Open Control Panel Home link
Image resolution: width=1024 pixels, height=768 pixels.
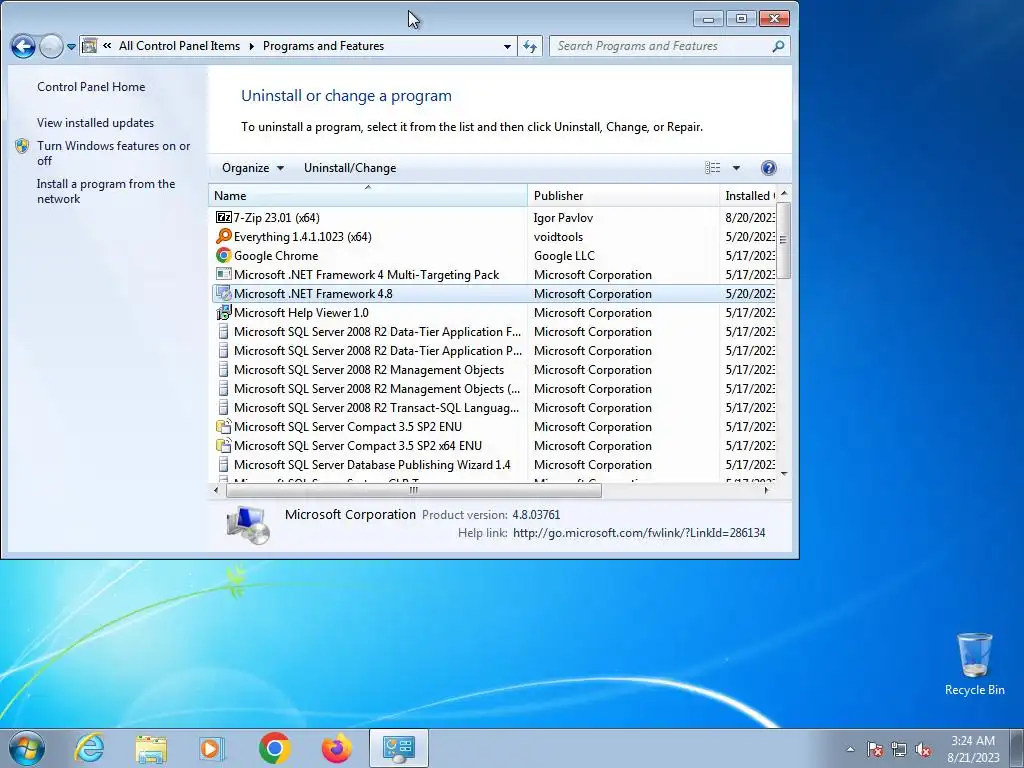pyautogui.click(x=91, y=87)
